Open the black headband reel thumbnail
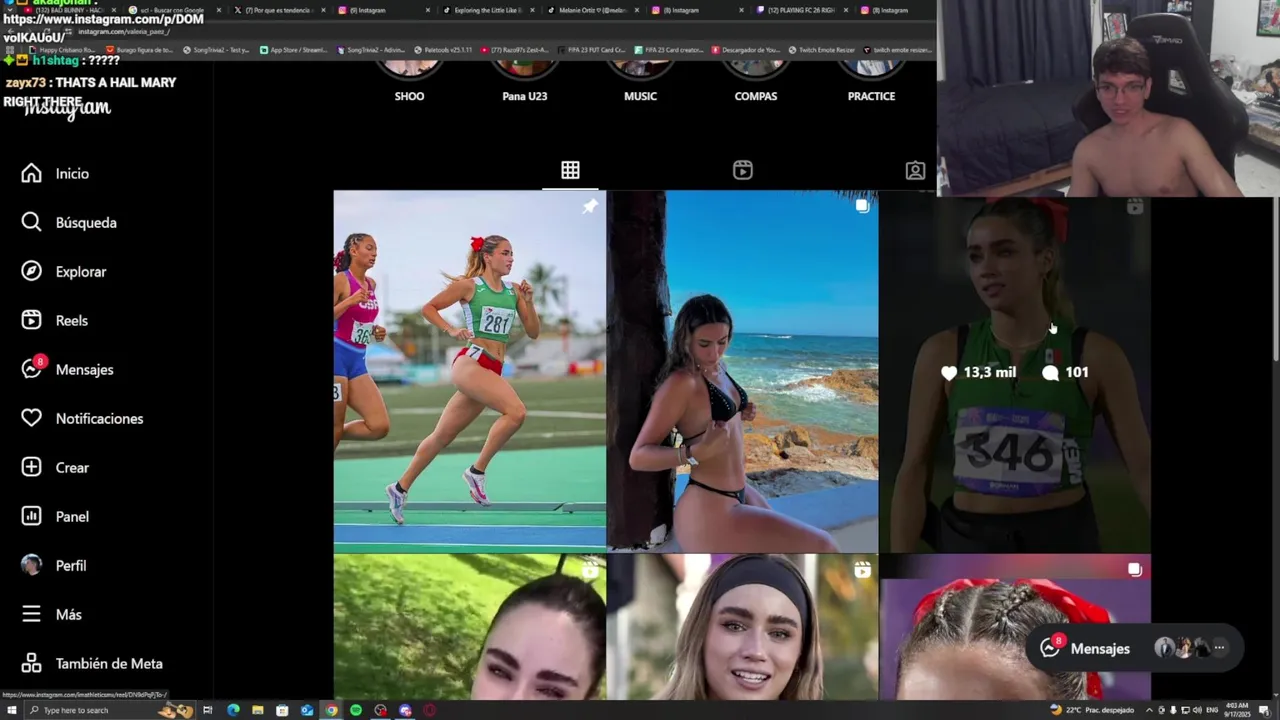Screen dimensions: 1280x720 [x=742, y=628]
